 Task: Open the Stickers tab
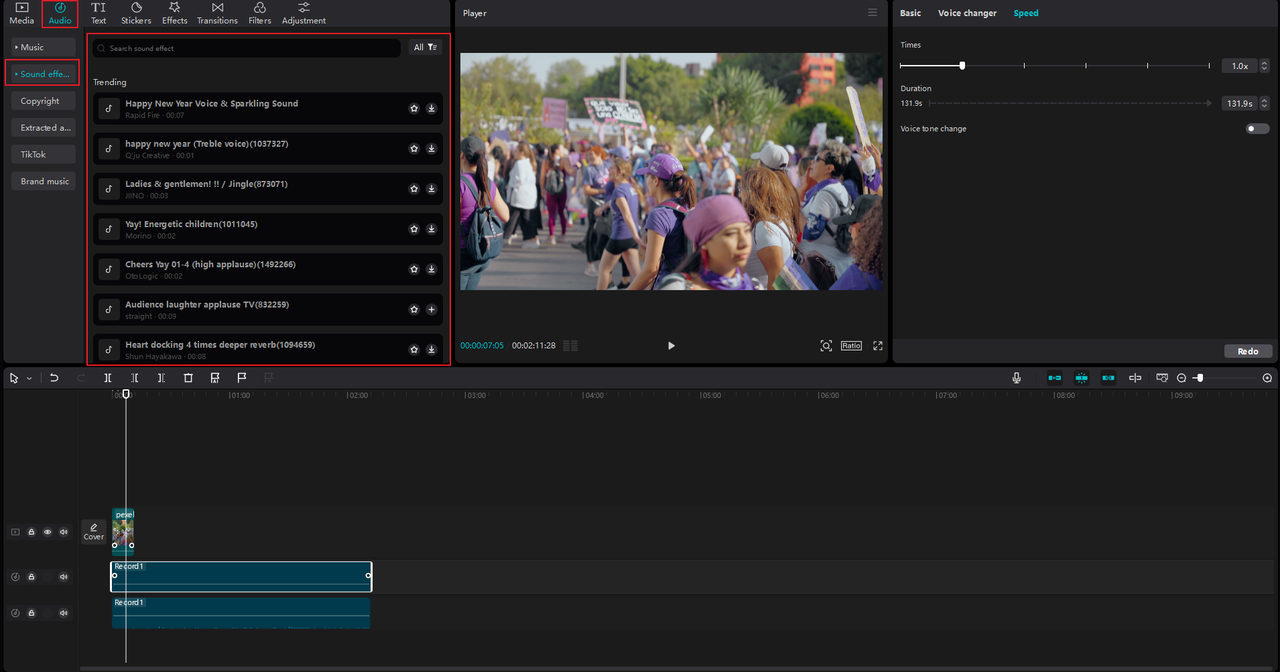point(136,13)
